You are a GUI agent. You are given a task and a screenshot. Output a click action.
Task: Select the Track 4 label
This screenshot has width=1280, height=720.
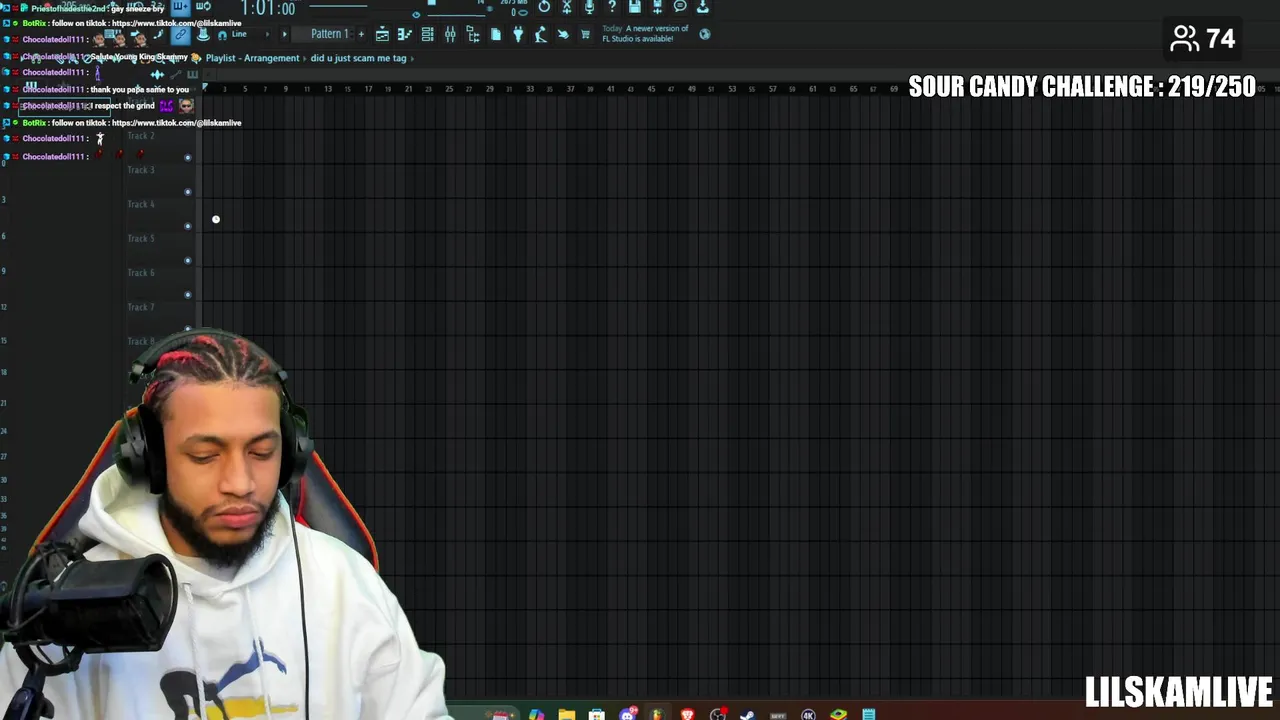[x=141, y=204]
